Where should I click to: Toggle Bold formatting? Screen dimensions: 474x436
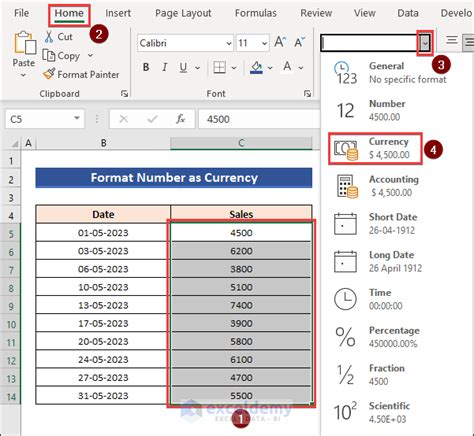pyautogui.click(x=146, y=67)
